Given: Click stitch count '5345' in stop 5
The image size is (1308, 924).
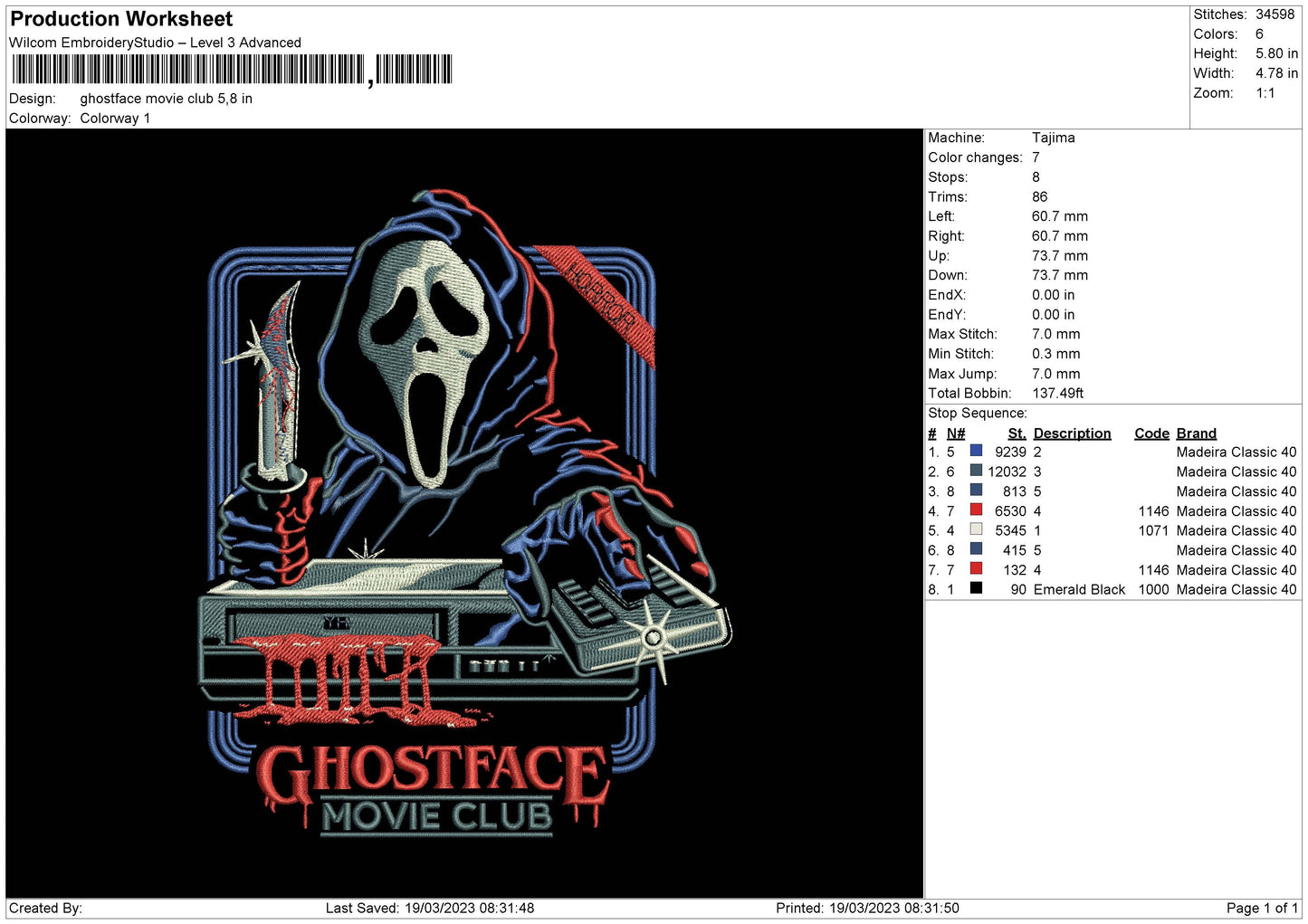Looking at the screenshot, I should point(1011,531).
